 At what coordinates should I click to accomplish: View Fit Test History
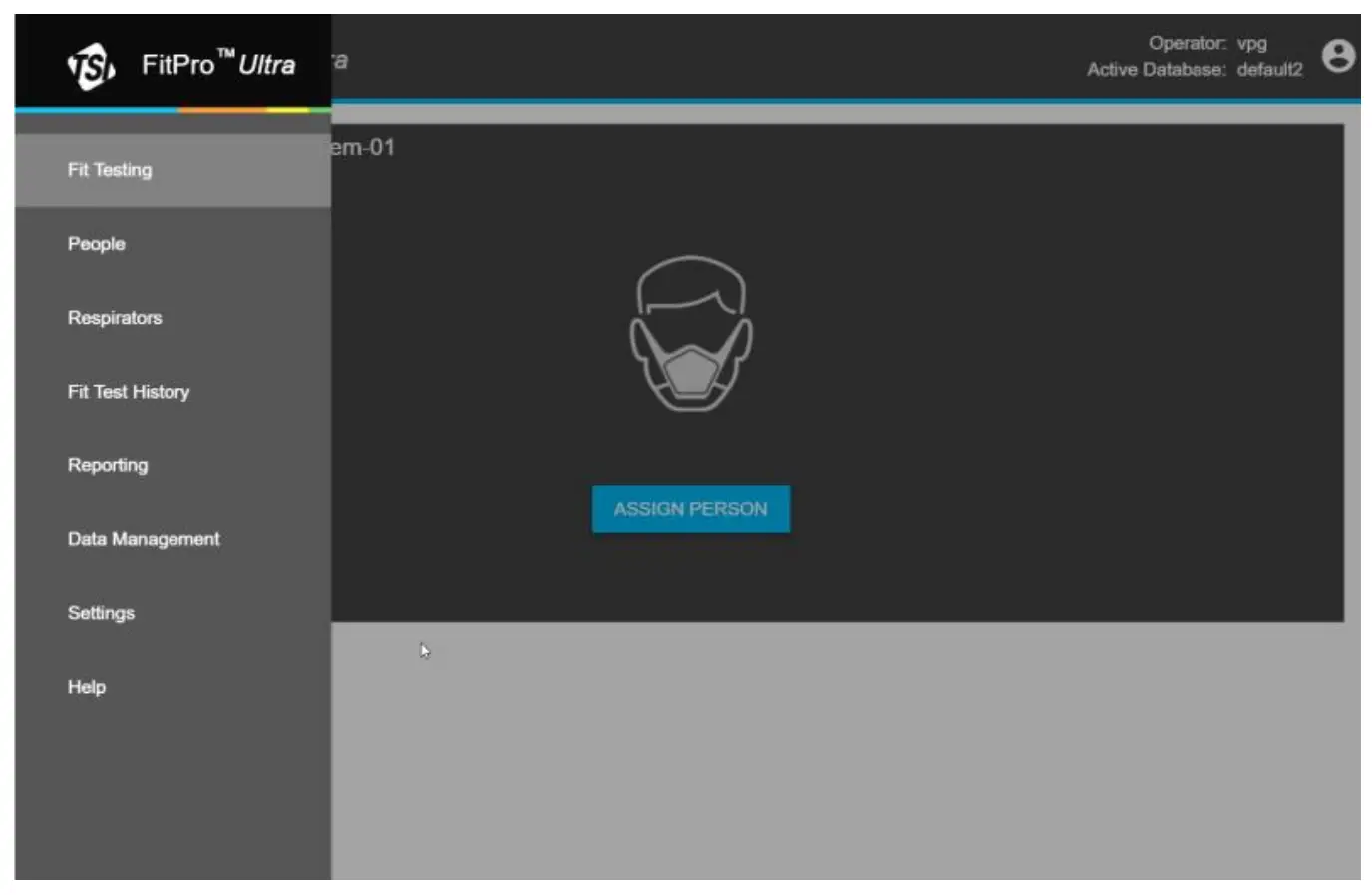[128, 392]
